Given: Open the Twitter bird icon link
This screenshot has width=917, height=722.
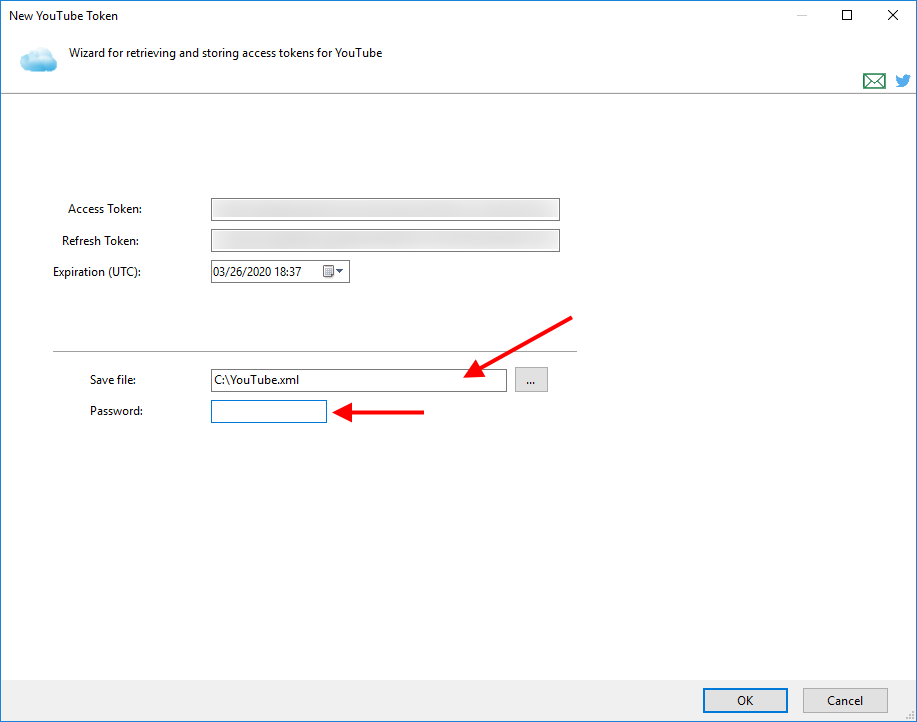Looking at the screenshot, I should tap(903, 81).
